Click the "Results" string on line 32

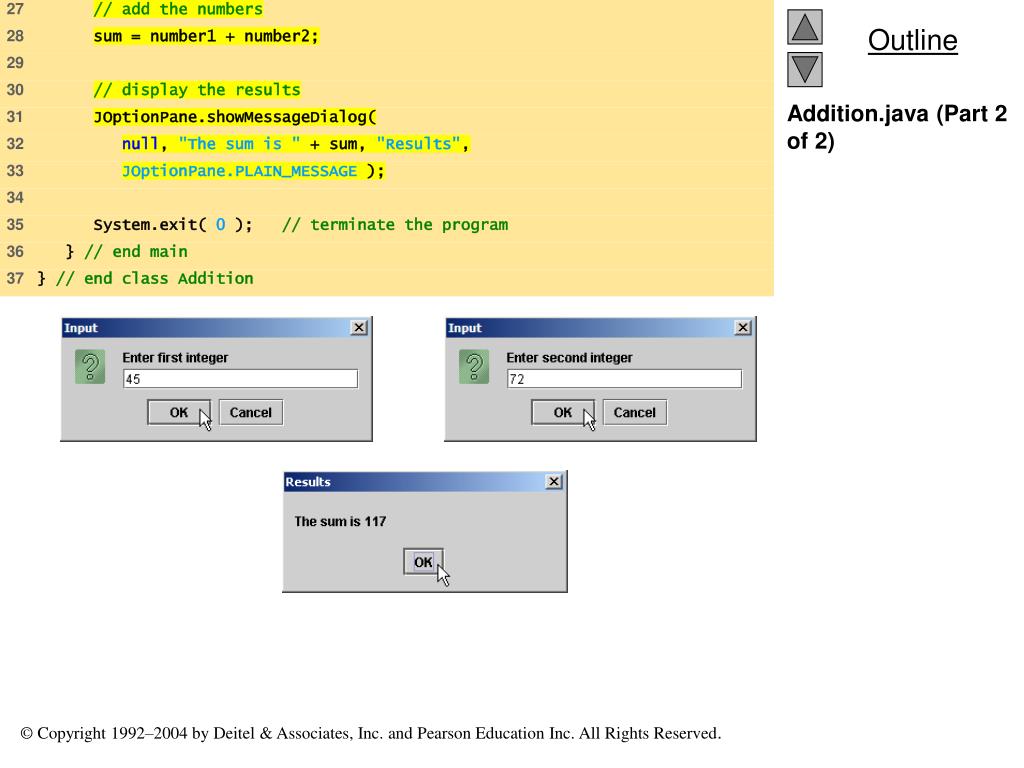click(x=419, y=144)
